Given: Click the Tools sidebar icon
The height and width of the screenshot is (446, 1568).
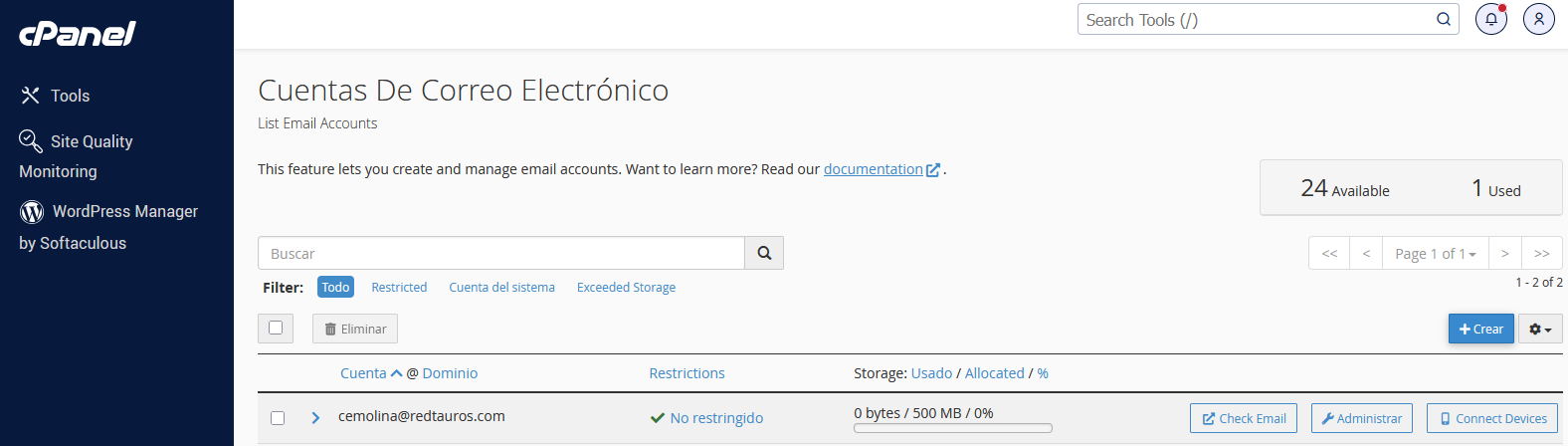Looking at the screenshot, I should coord(30,96).
